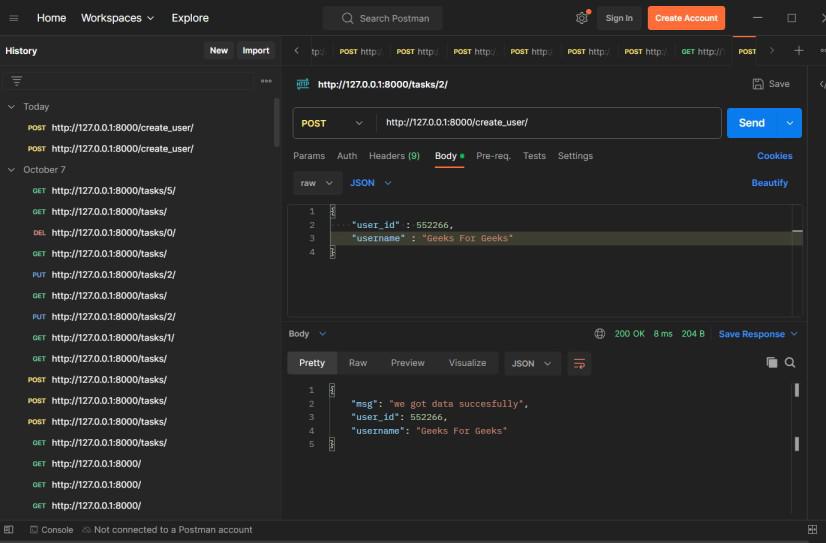The height and width of the screenshot is (543, 826).
Task: Open the raw body type dropdown
Action: [x=316, y=183]
